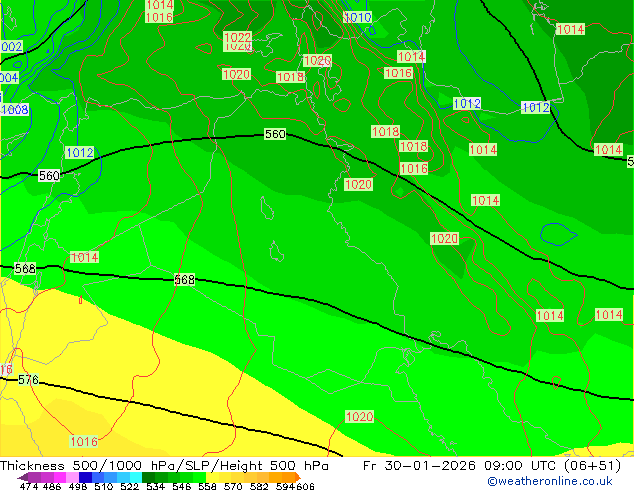Click the legend value 606

coord(305,486)
